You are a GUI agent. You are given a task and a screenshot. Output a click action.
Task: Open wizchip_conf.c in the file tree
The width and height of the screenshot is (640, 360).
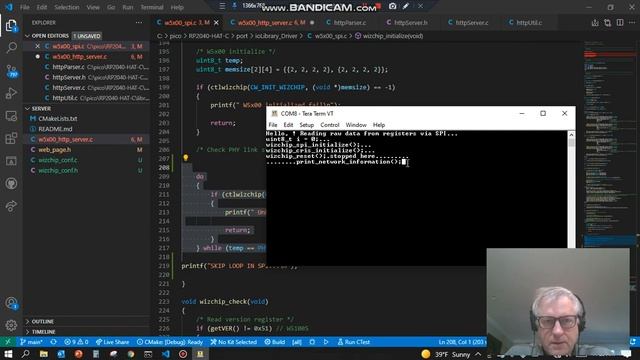[58, 160]
